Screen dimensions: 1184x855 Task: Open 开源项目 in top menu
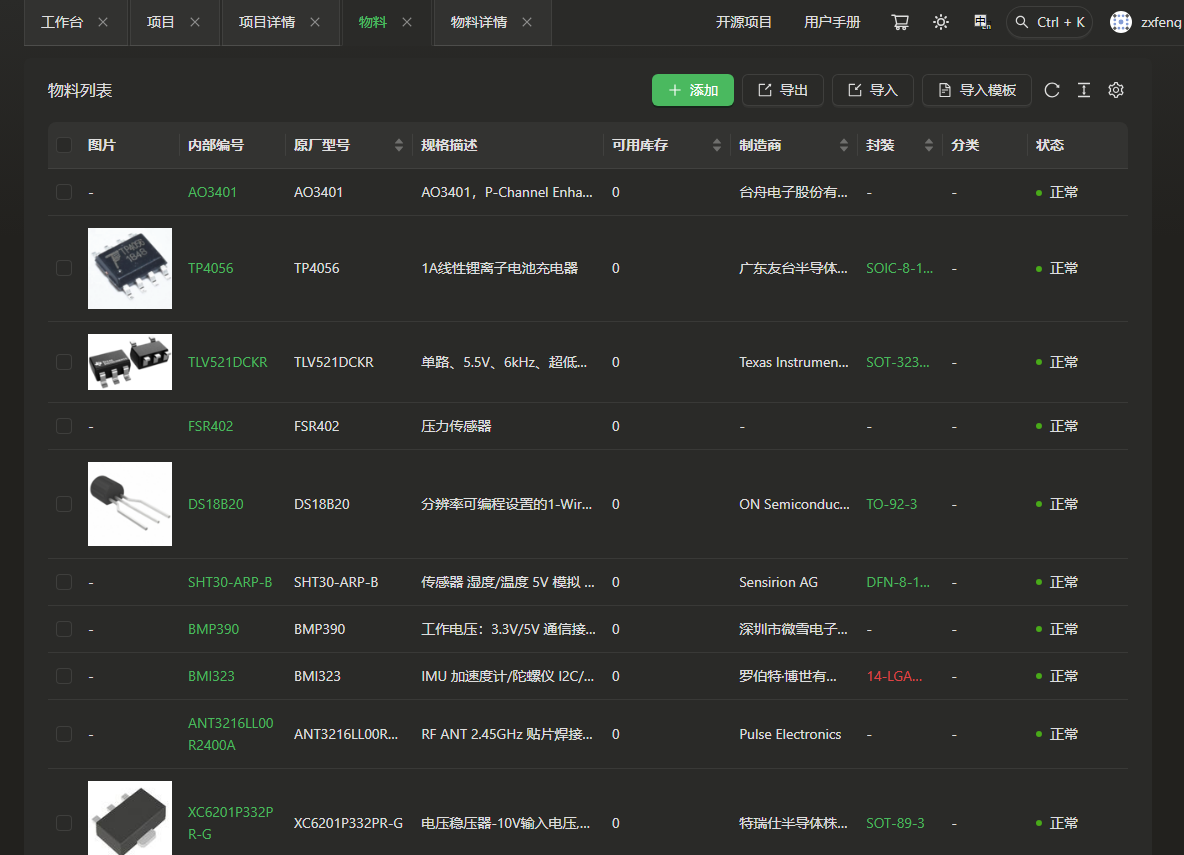[744, 22]
